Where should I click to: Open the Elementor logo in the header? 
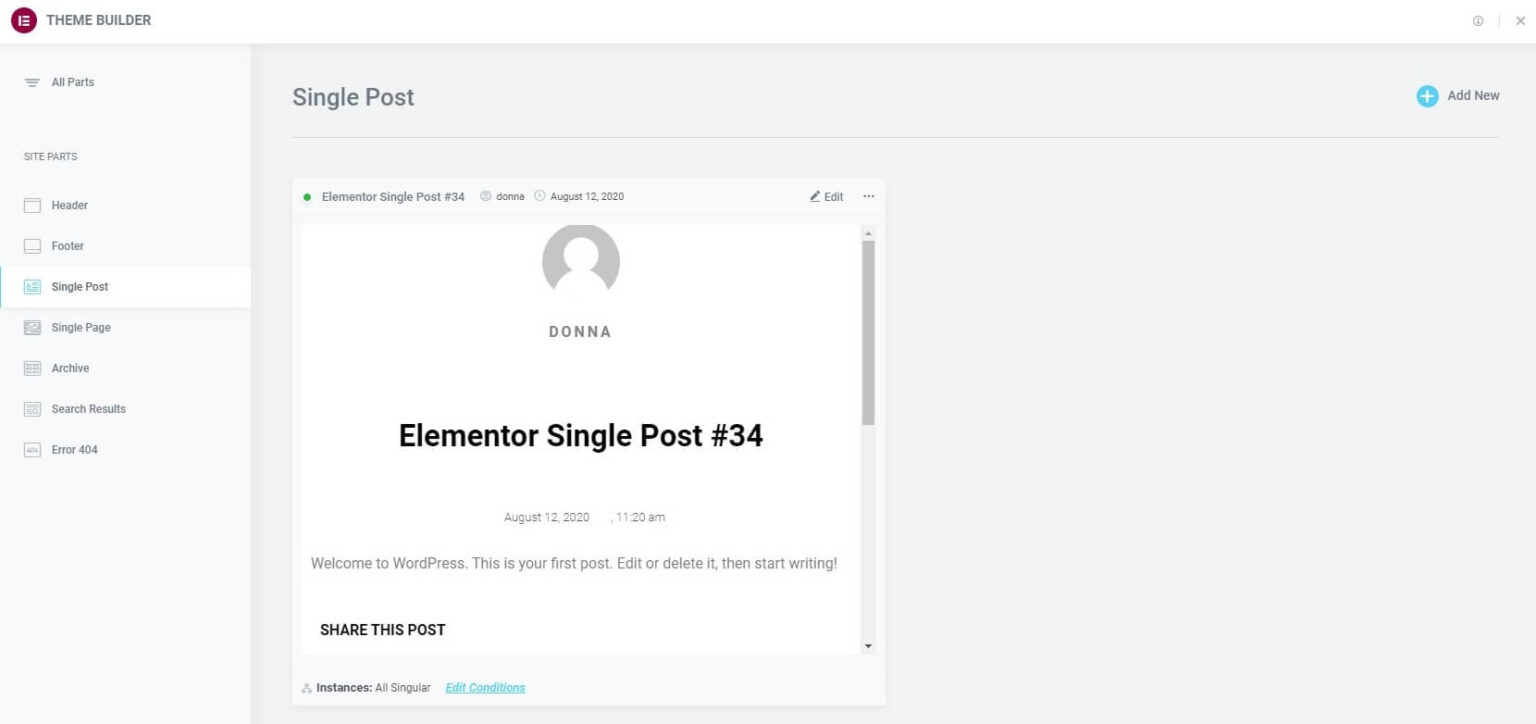[21, 20]
